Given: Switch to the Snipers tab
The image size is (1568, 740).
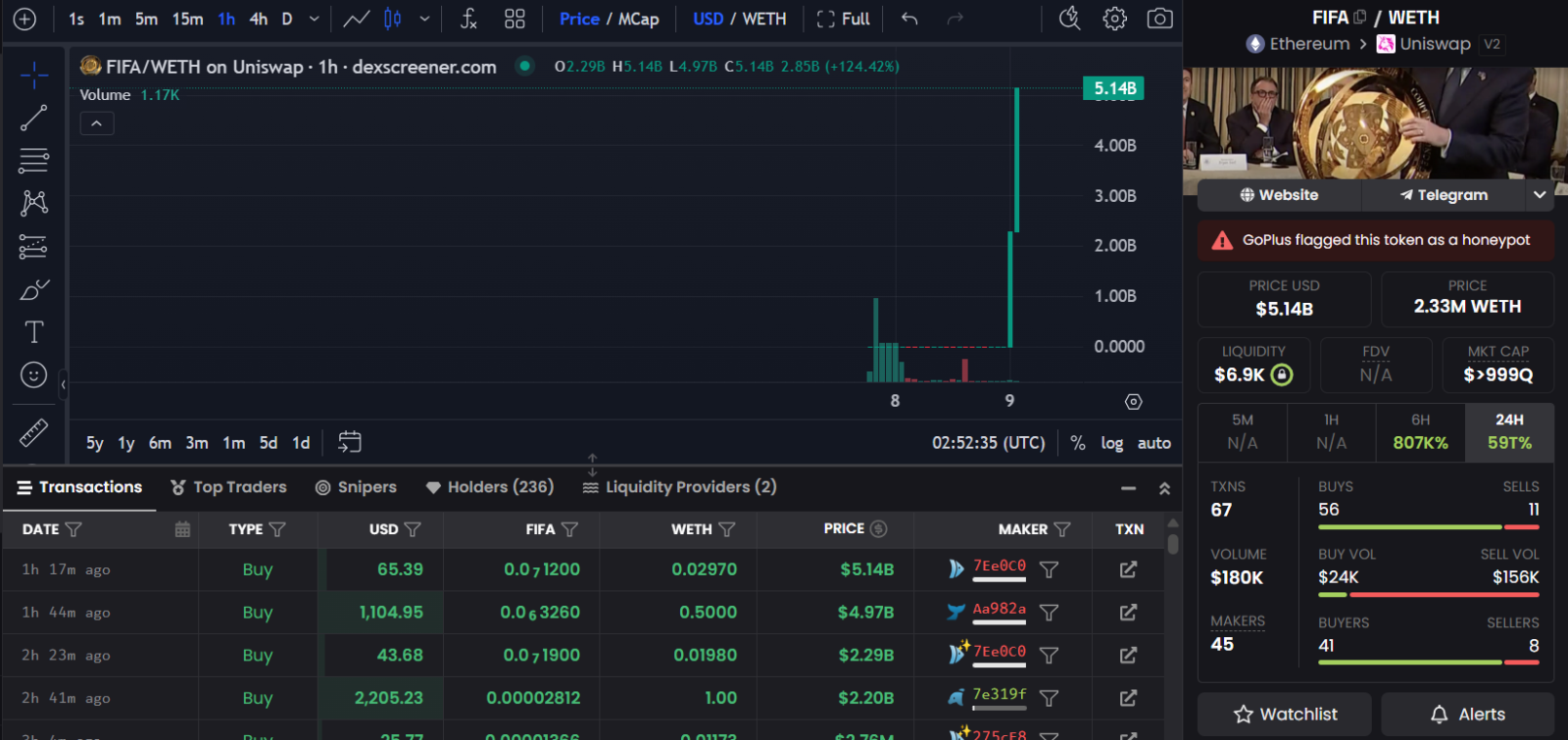Looking at the screenshot, I should [x=356, y=487].
